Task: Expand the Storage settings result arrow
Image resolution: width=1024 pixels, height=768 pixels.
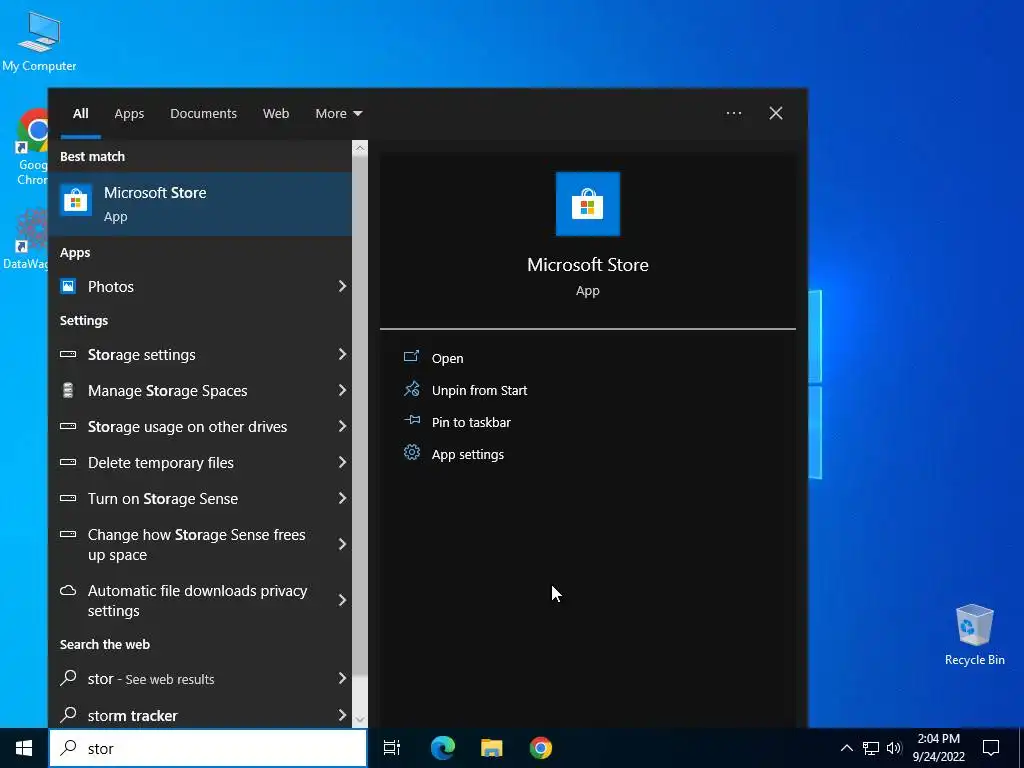Action: click(x=342, y=354)
